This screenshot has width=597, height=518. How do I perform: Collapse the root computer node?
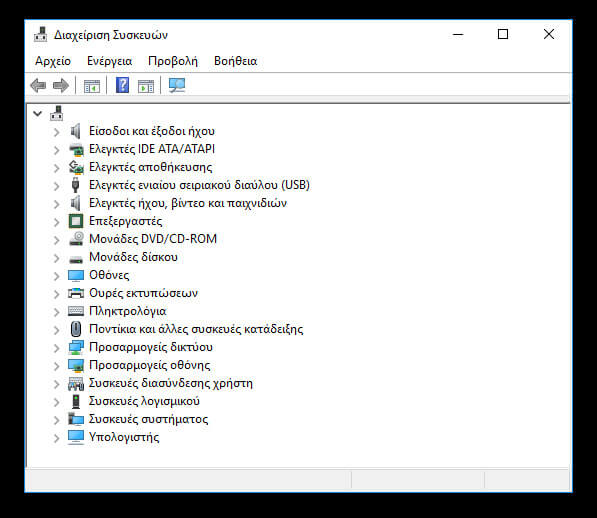click(x=37, y=113)
